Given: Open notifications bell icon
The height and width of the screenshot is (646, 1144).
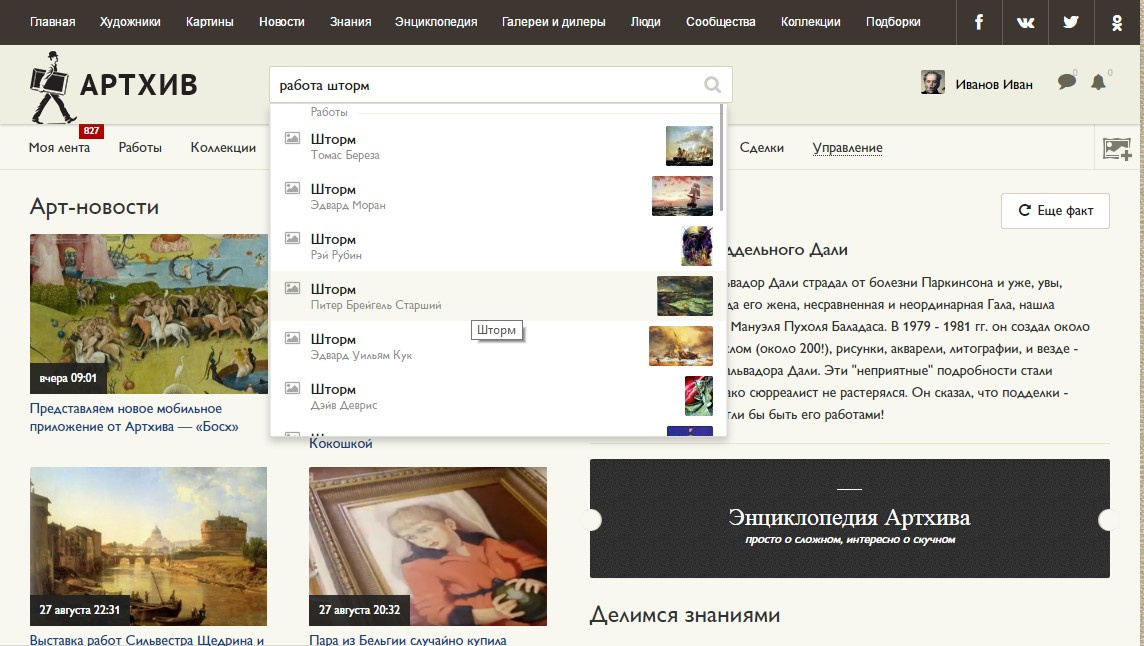Looking at the screenshot, I should (x=1098, y=83).
